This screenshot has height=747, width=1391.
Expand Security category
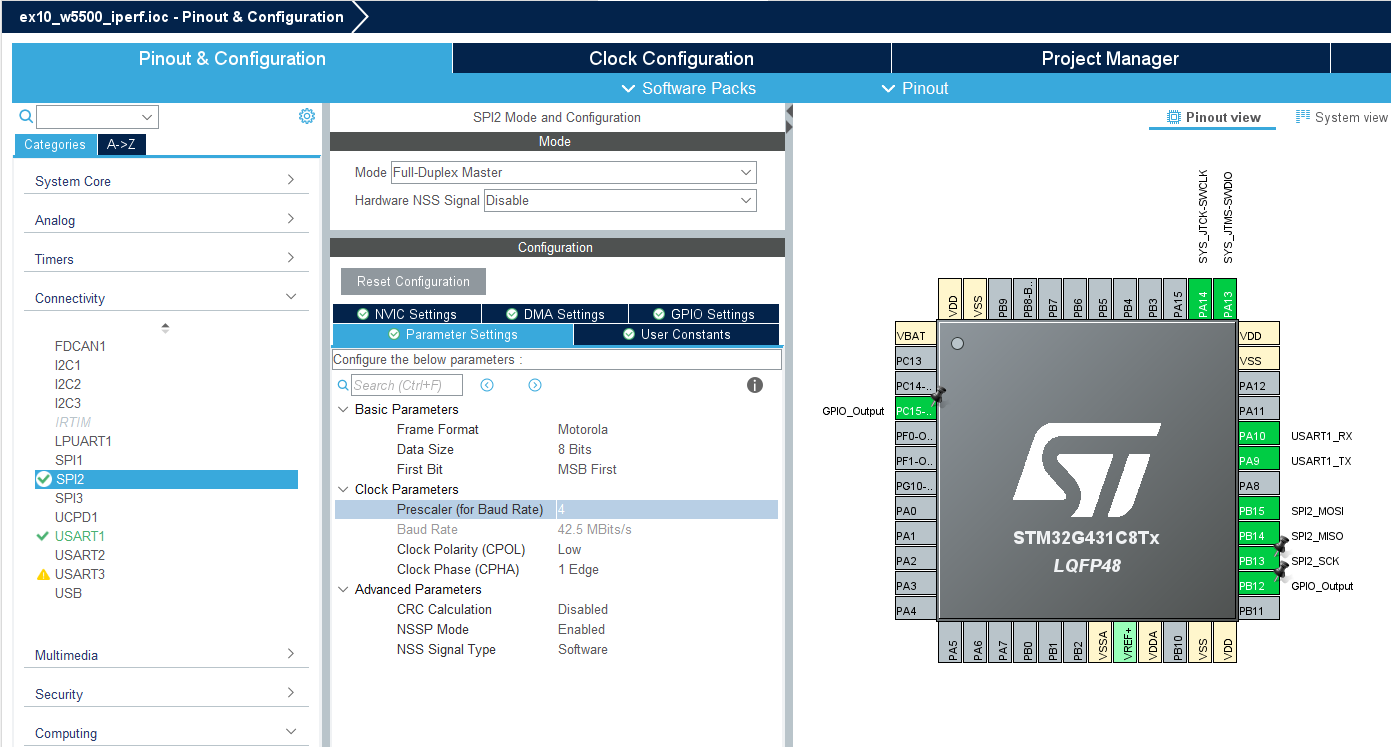[x=166, y=694]
